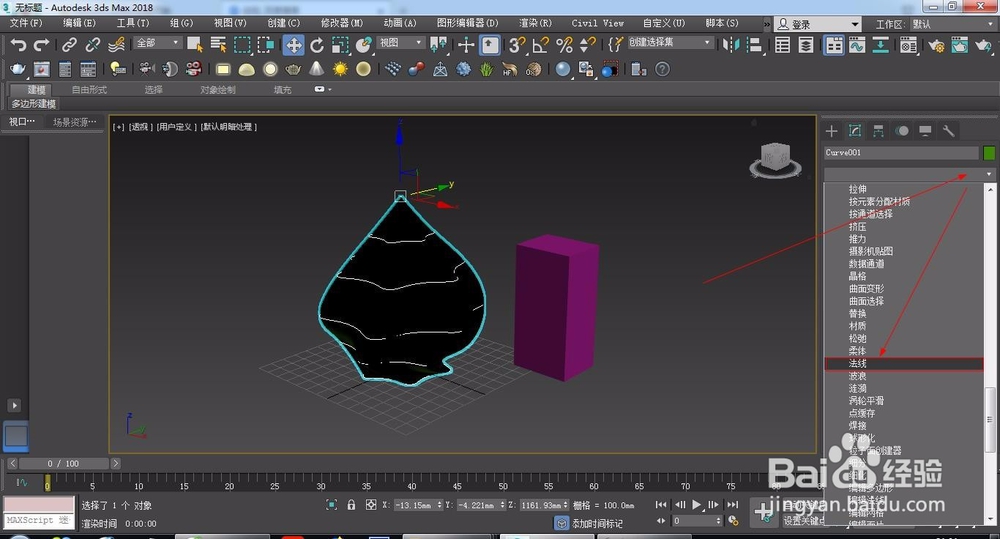1000x539 pixels.
Task: Open the 视图 reference coordinate dropdown
Action: (401, 43)
